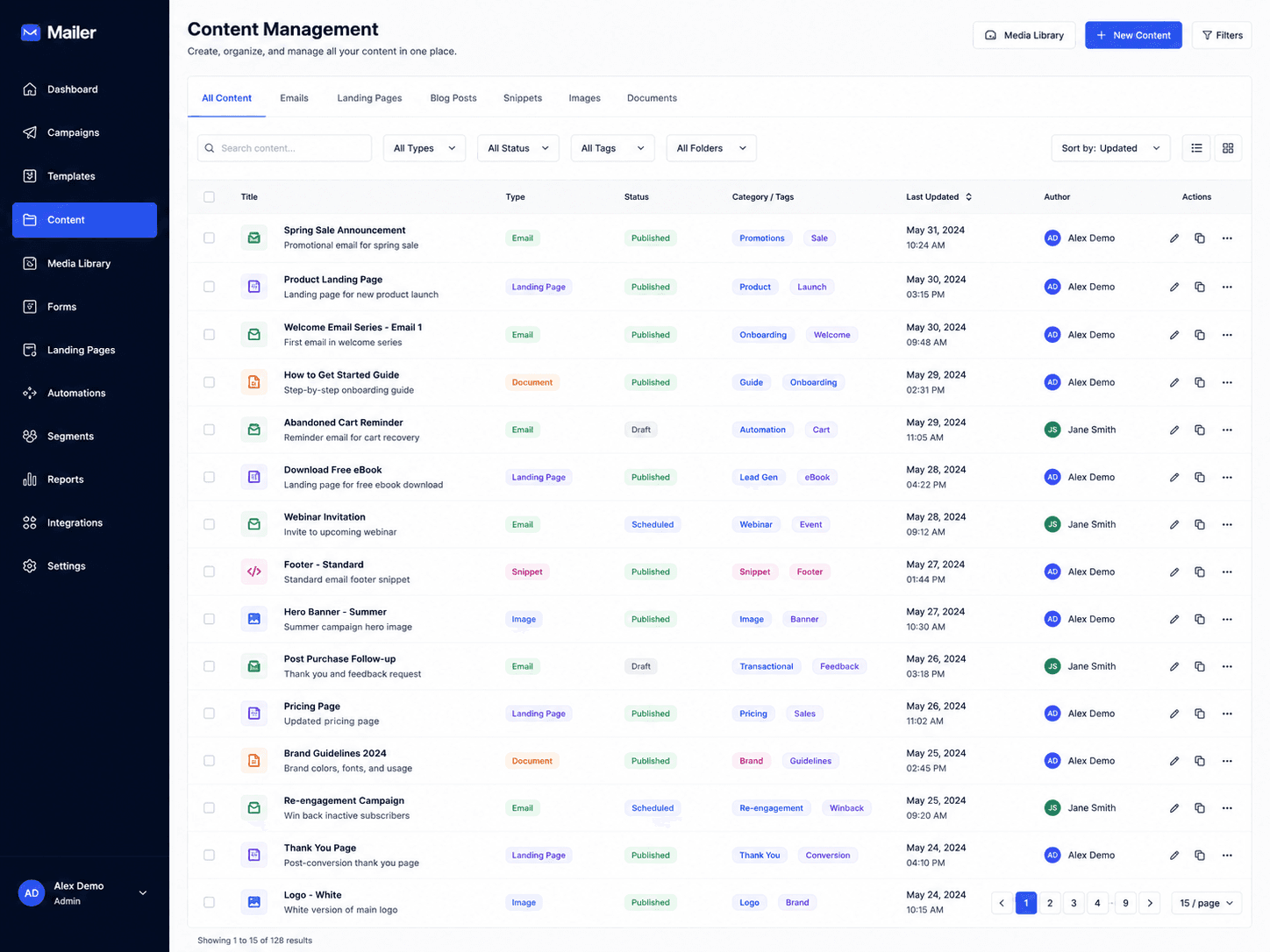Open the Campaigns section in sidebar
The height and width of the screenshot is (952, 1270).
pyautogui.click(x=84, y=132)
